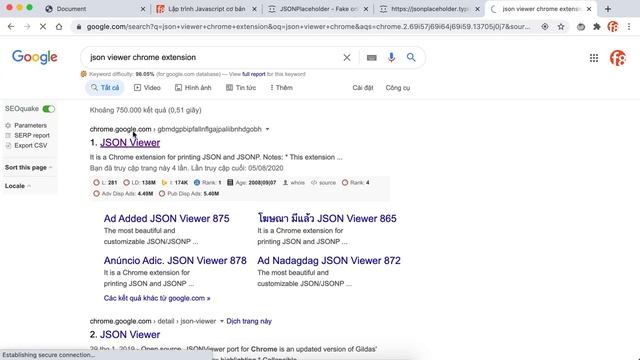Expand the Locale dropdown

18,186
